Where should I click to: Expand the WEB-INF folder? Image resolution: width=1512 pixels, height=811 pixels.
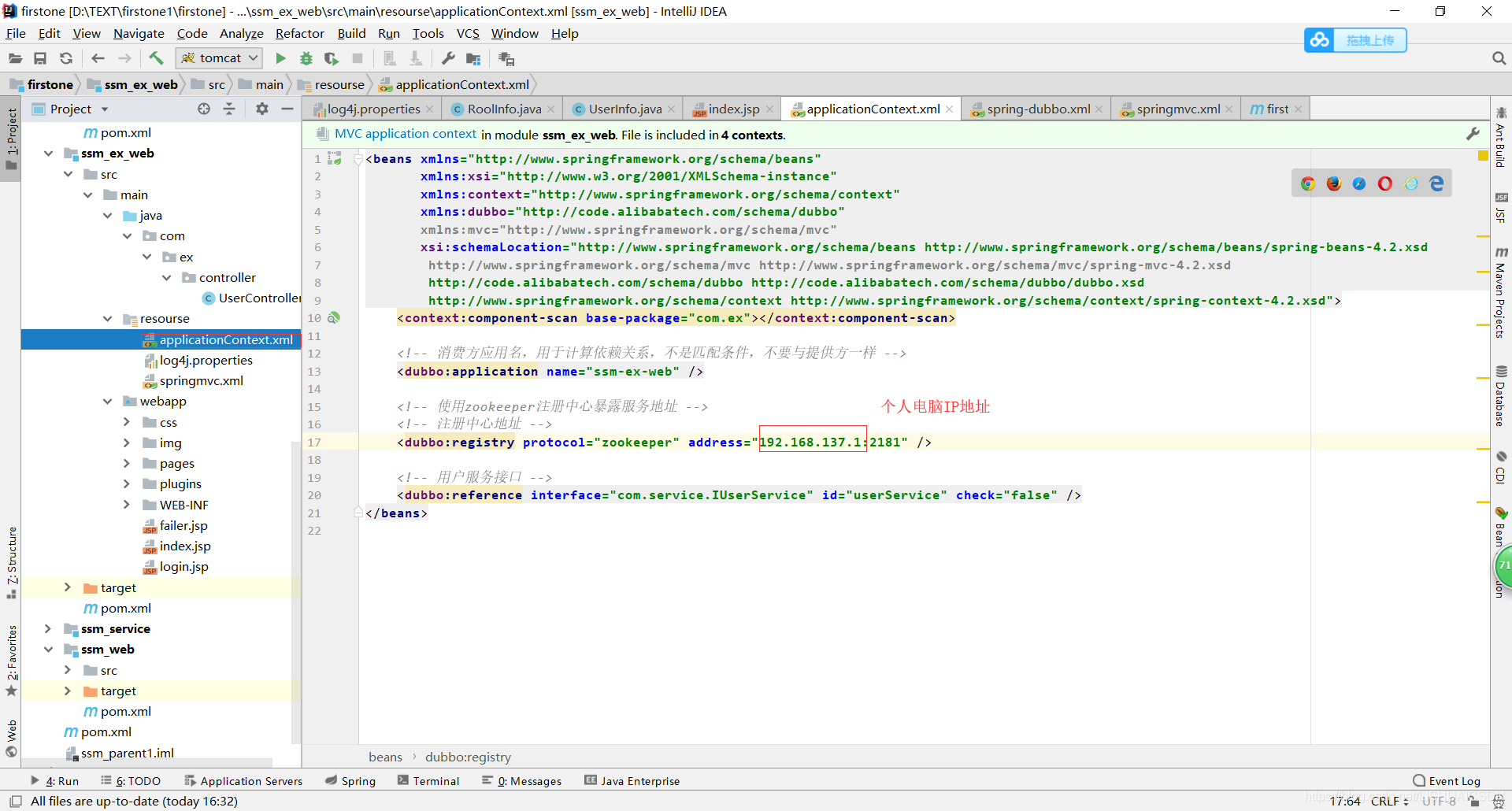click(127, 505)
